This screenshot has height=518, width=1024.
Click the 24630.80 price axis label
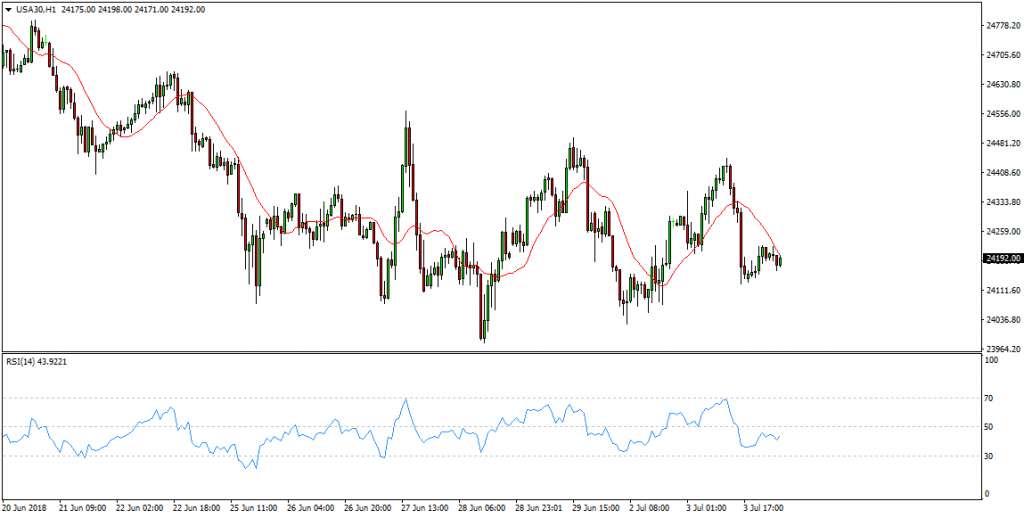point(1004,85)
